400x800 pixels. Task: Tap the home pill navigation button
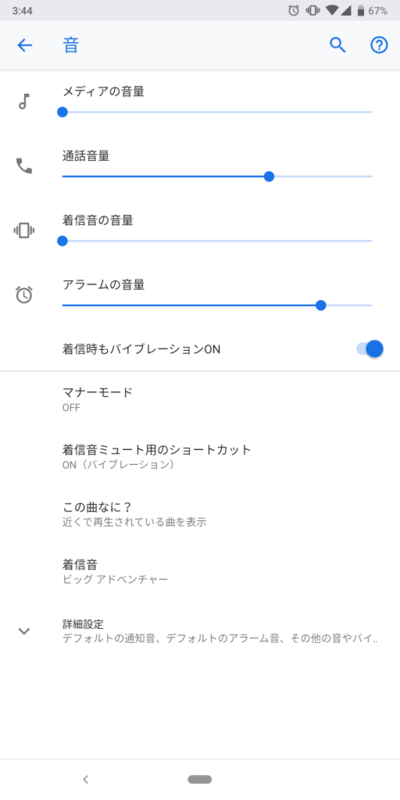pyautogui.click(x=199, y=779)
